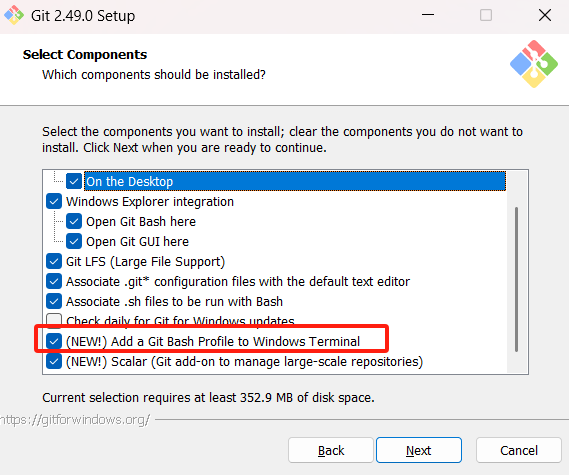Disable Git LFS Large File Support
Viewport: 569px width, 475px height.
pyautogui.click(x=54, y=261)
